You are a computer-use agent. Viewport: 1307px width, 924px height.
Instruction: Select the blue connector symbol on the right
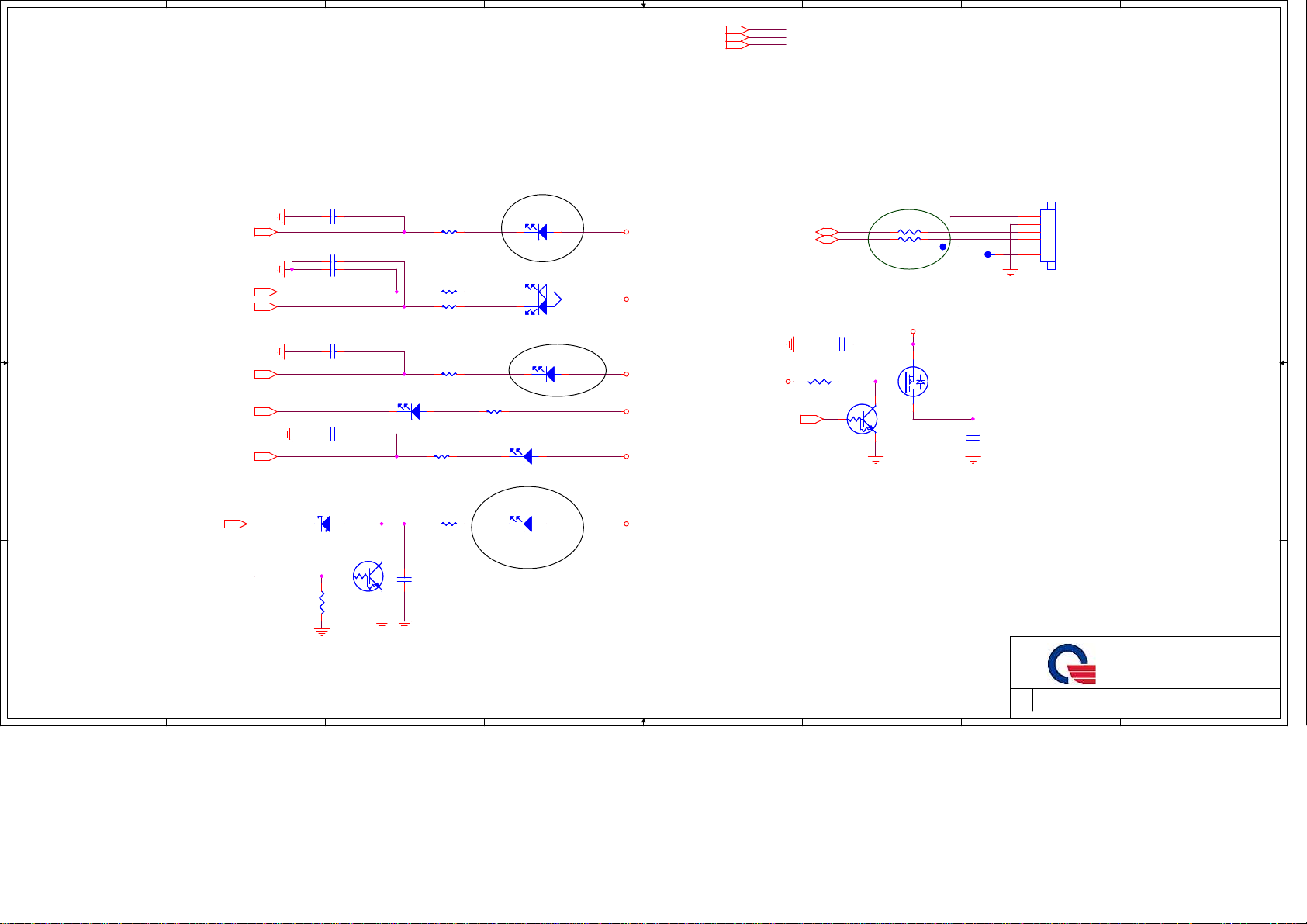pyautogui.click(x=1047, y=236)
